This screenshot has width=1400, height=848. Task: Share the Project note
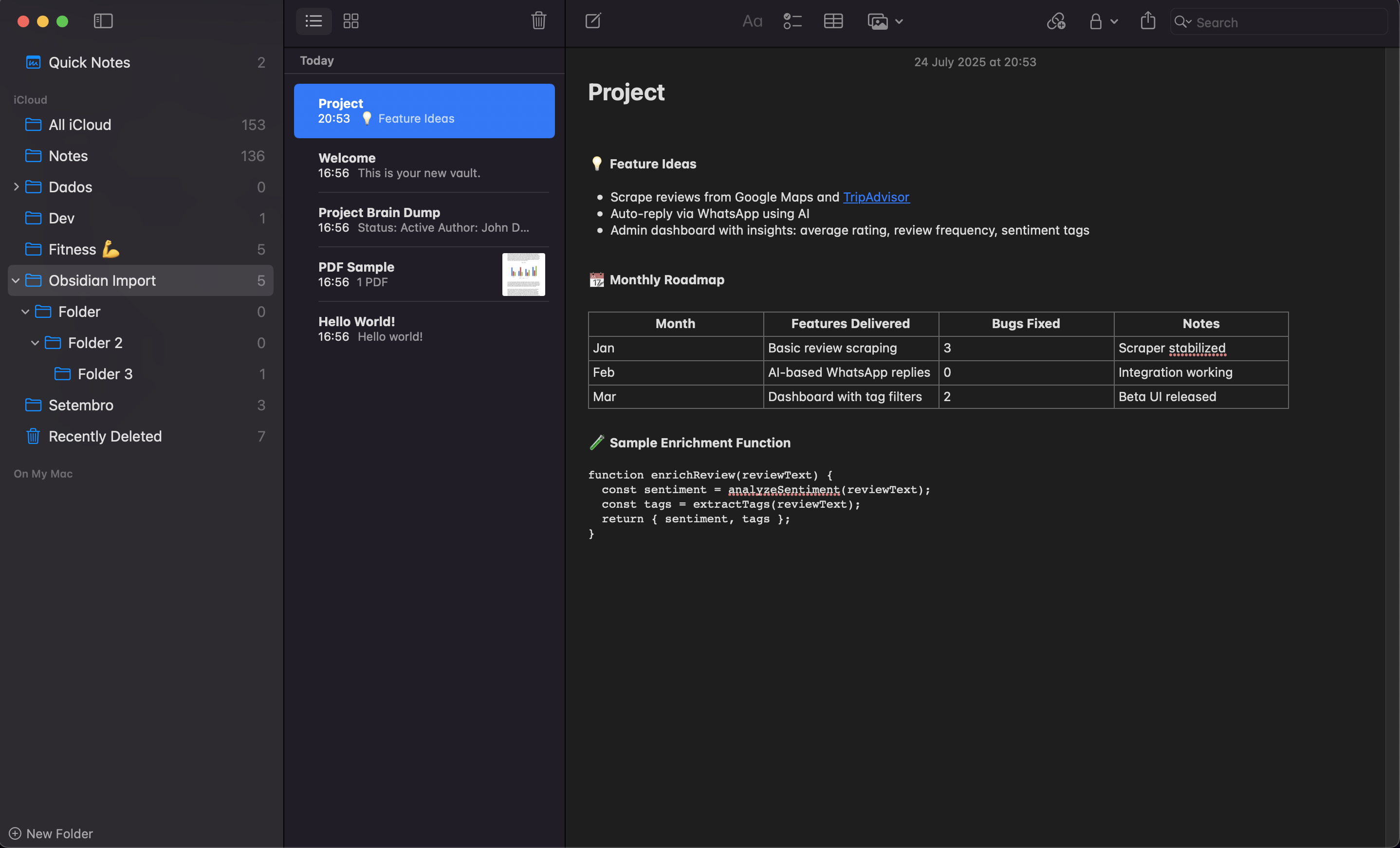coord(1147,21)
